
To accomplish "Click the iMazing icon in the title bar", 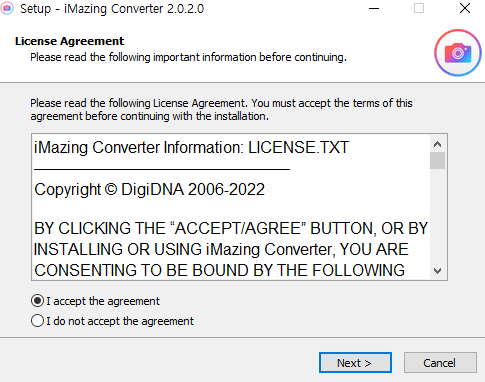I will [7, 8].
